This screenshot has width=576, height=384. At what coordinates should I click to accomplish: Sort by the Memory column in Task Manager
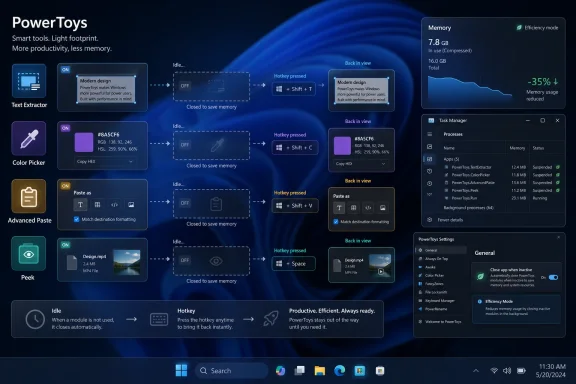tap(517, 148)
